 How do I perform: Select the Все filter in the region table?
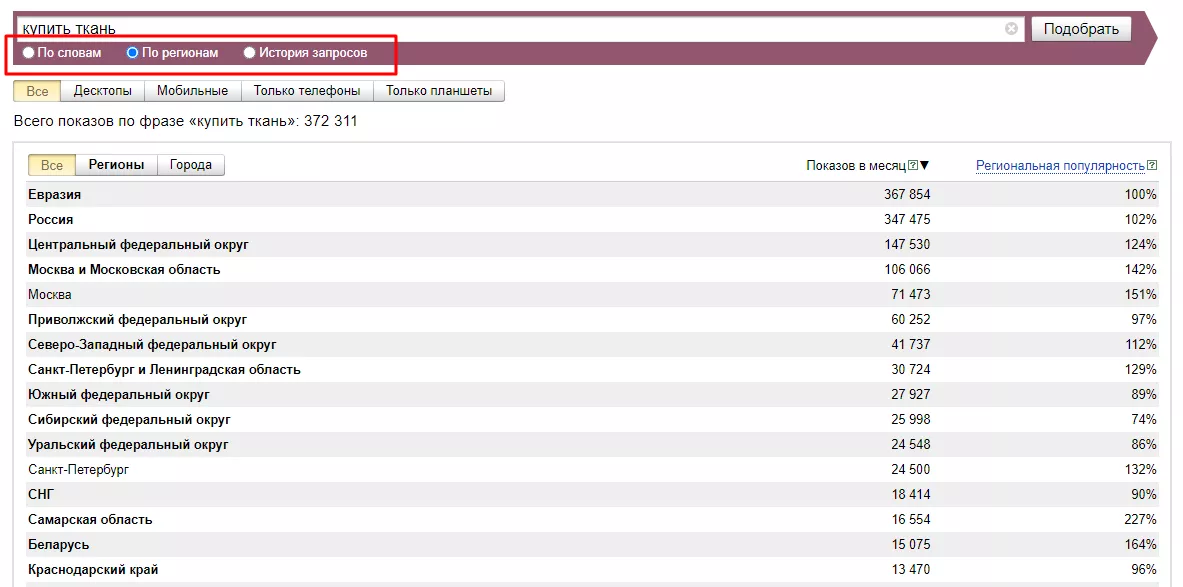pyautogui.click(x=52, y=165)
